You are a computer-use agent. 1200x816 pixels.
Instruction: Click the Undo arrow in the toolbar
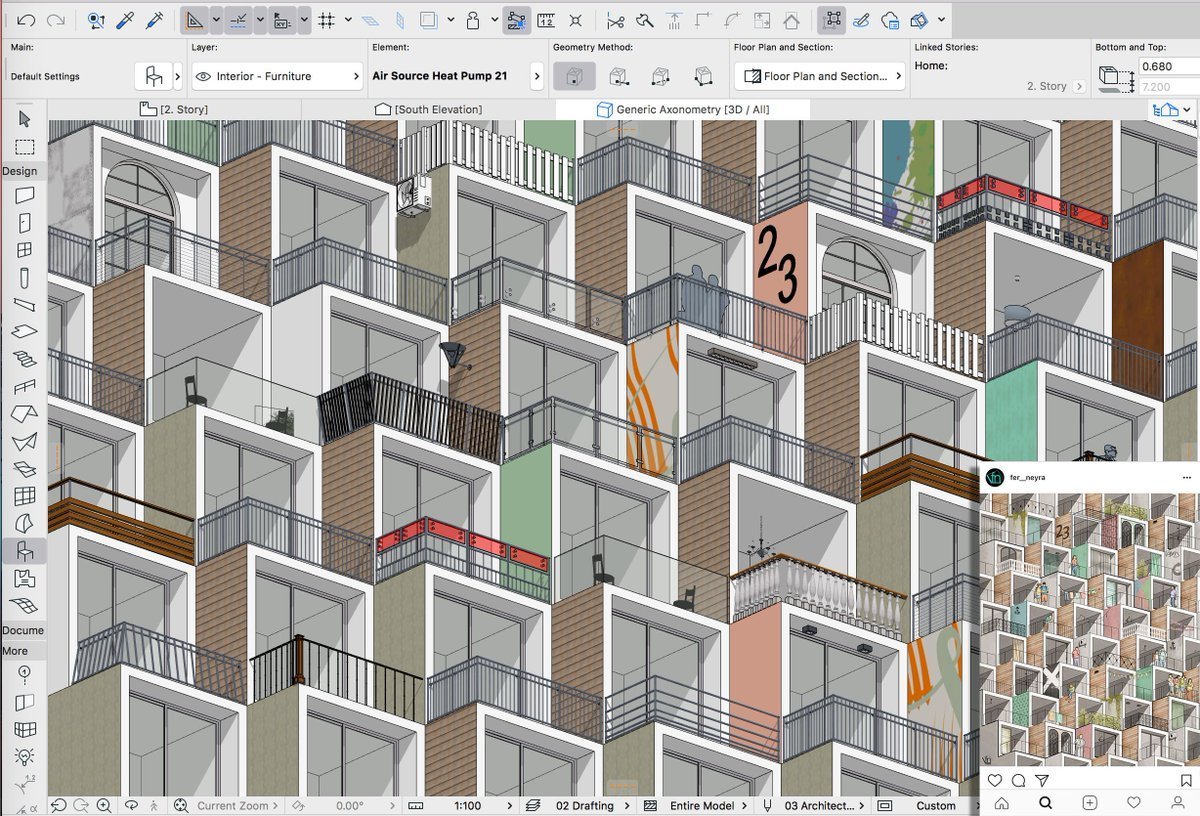pyautogui.click(x=26, y=19)
